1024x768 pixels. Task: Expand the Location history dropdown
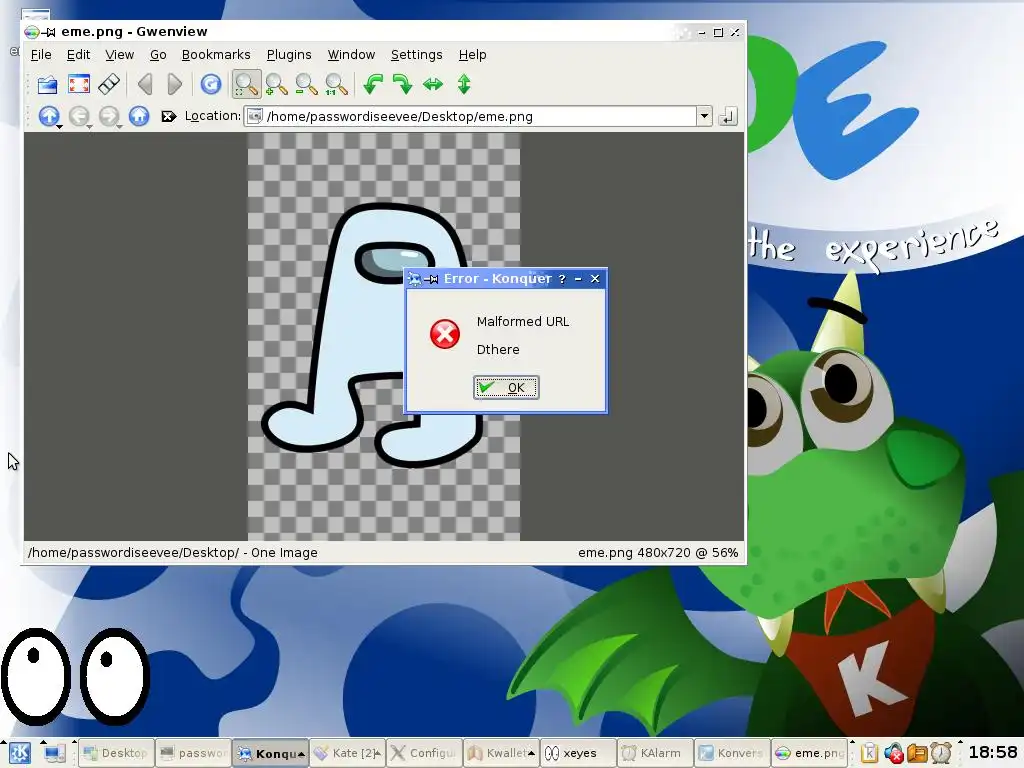point(704,116)
